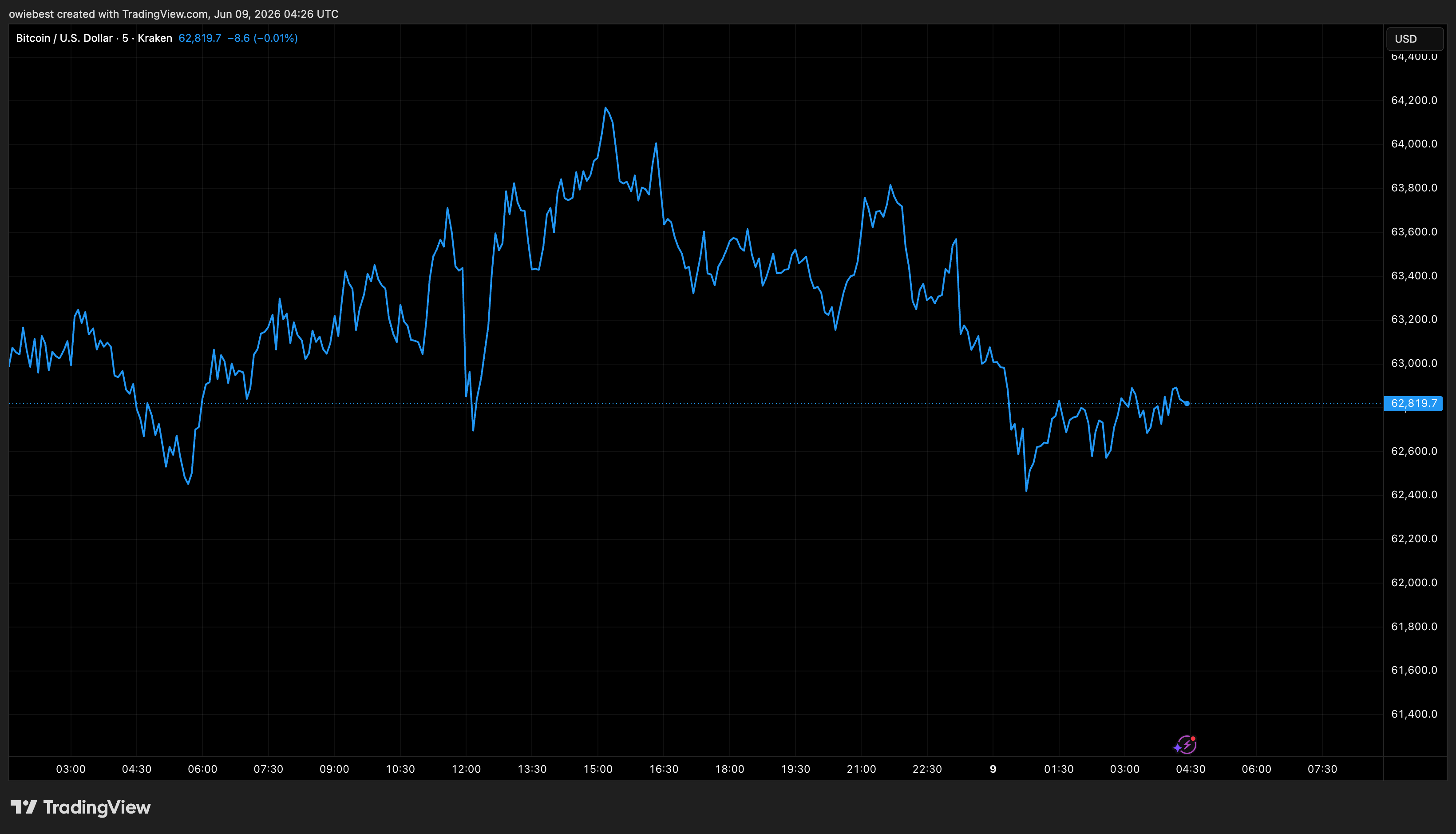This screenshot has width=1456, height=834.
Task: Click the 12:00 time axis label
Action: pyautogui.click(x=466, y=769)
